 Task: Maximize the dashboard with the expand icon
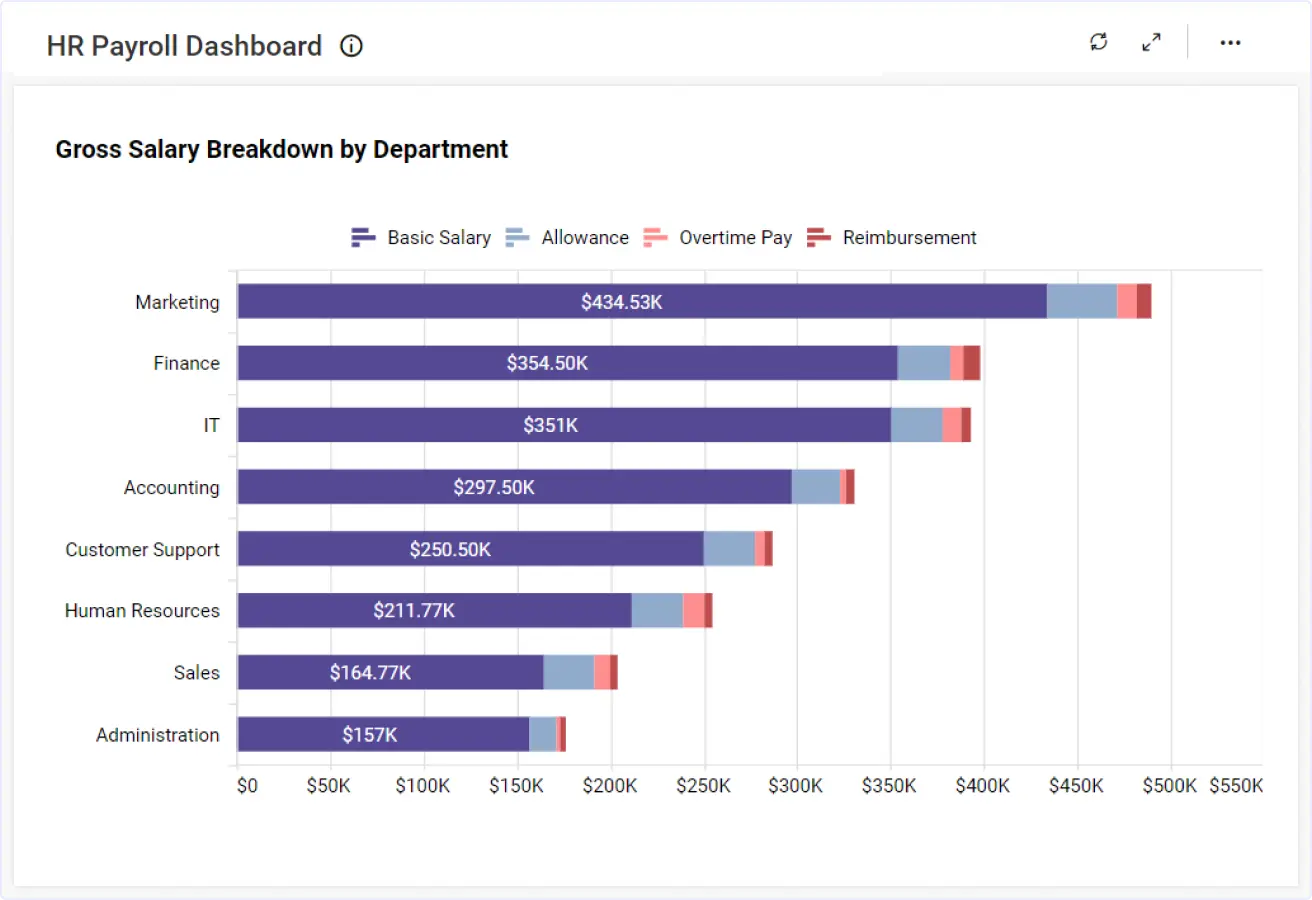1151,42
